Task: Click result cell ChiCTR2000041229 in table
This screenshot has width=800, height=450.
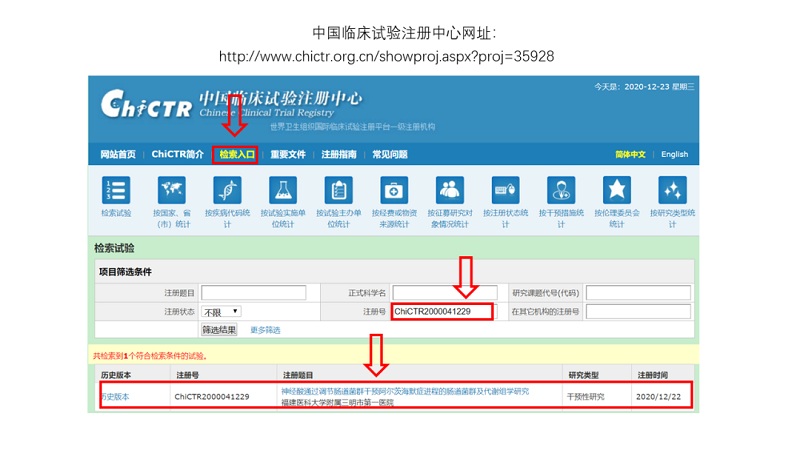Action: click(212, 396)
